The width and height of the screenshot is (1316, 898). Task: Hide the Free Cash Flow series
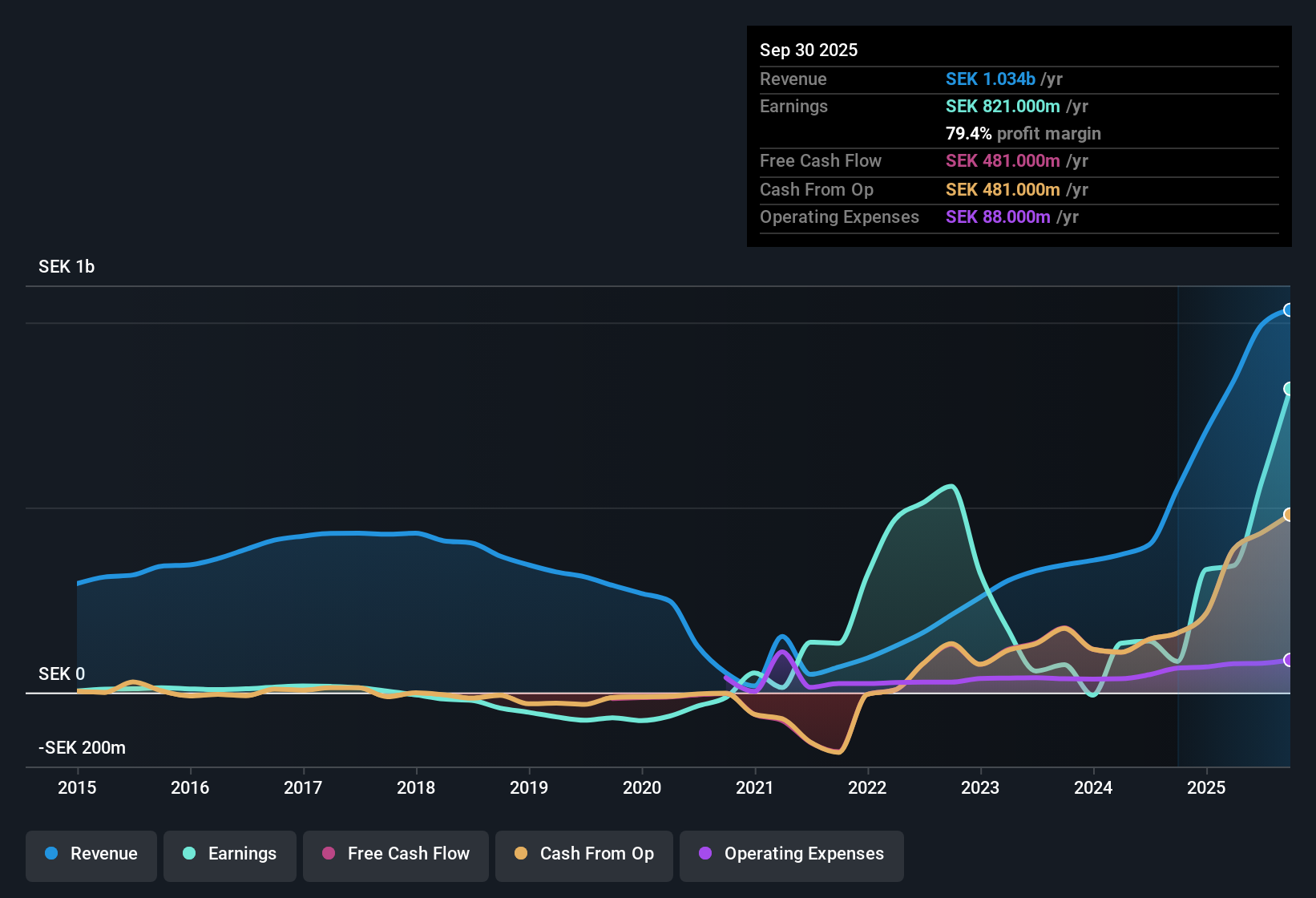(396, 855)
